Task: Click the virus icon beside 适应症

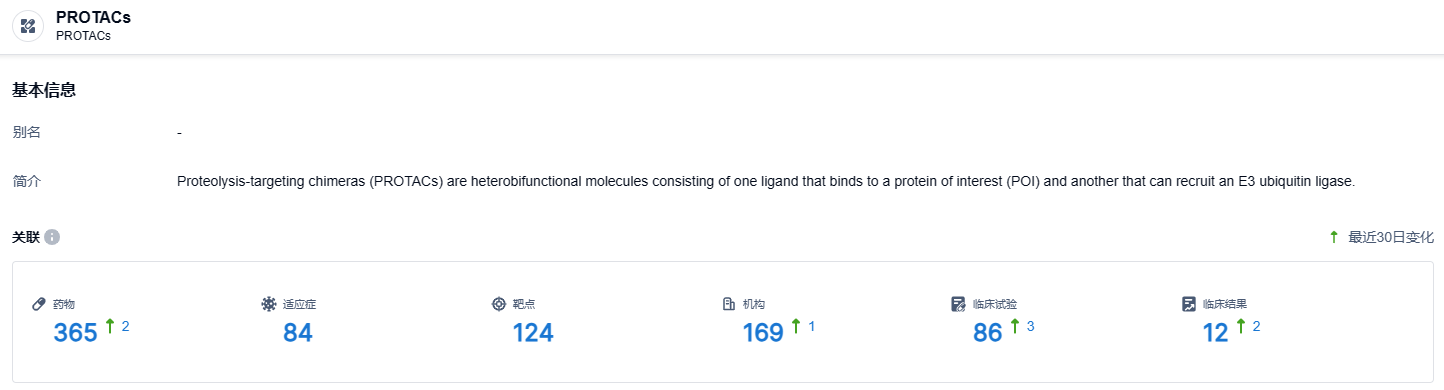Action: [268, 304]
